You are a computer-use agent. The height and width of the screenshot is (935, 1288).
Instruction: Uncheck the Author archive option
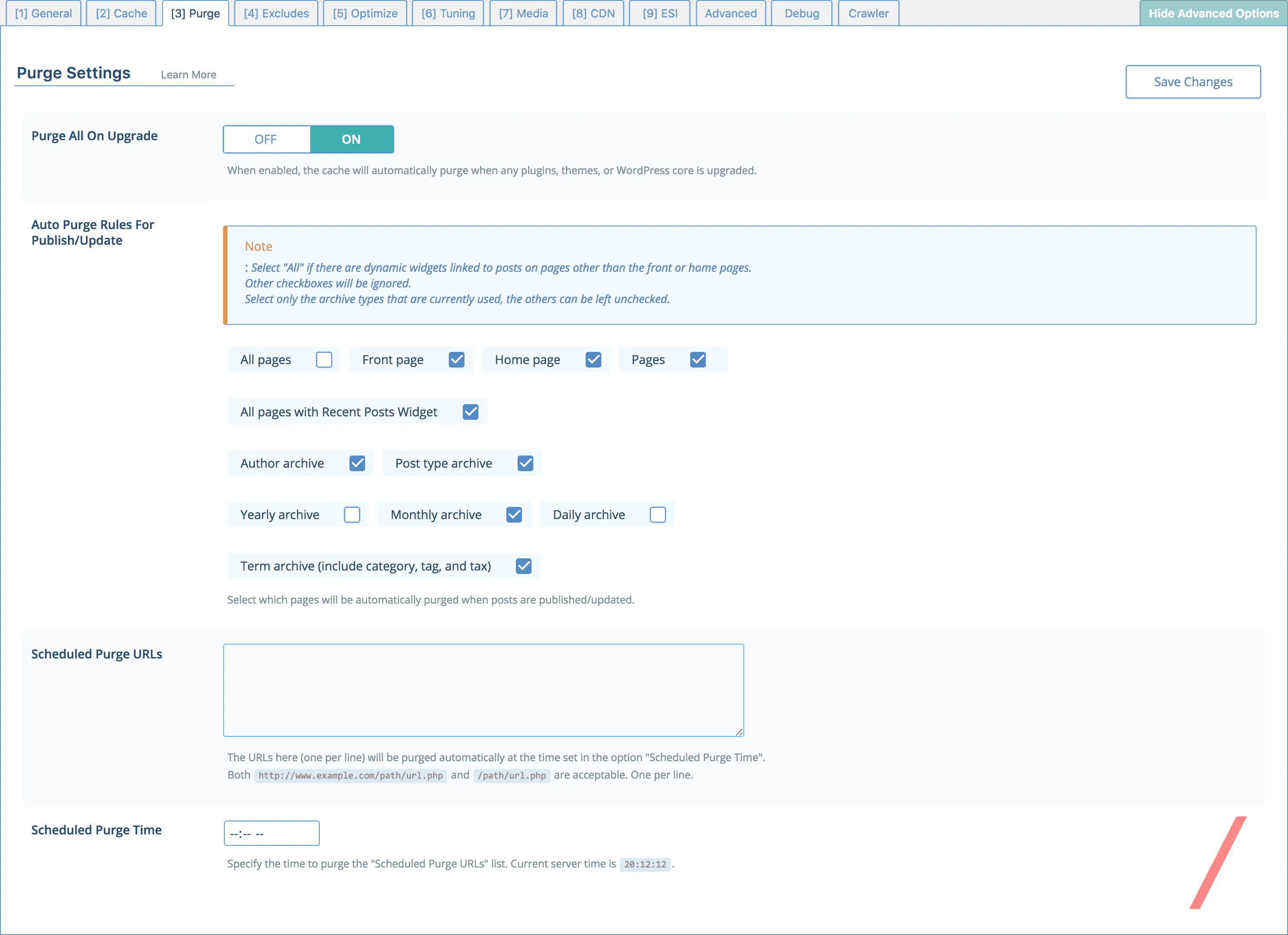tap(357, 463)
